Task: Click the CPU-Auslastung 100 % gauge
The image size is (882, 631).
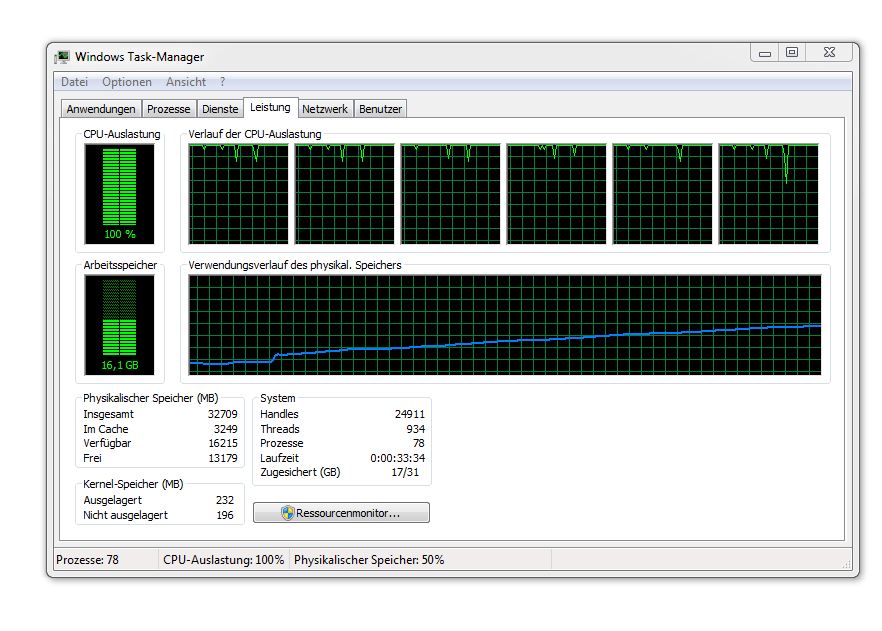Action: pos(119,194)
